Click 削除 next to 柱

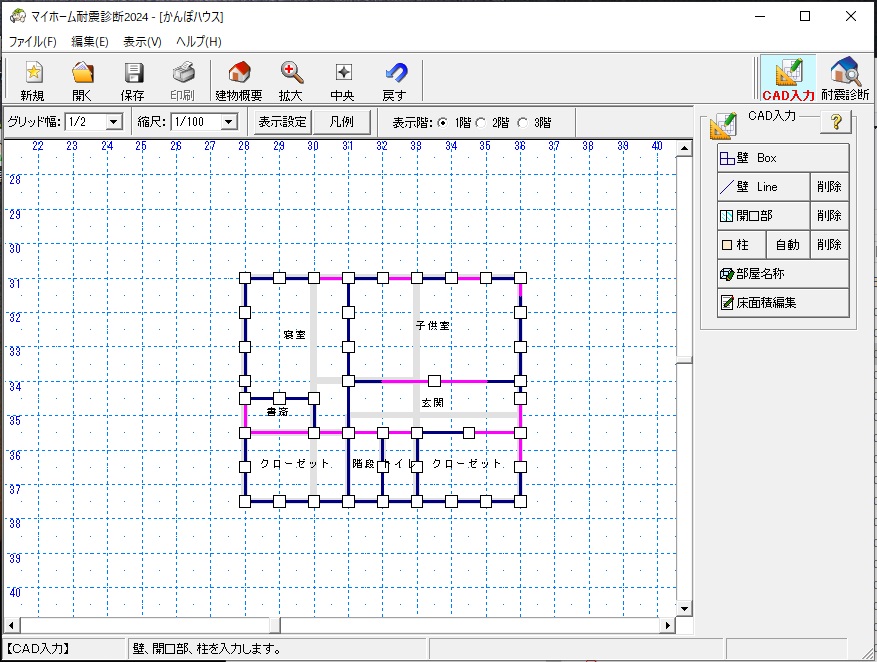[829, 245]
